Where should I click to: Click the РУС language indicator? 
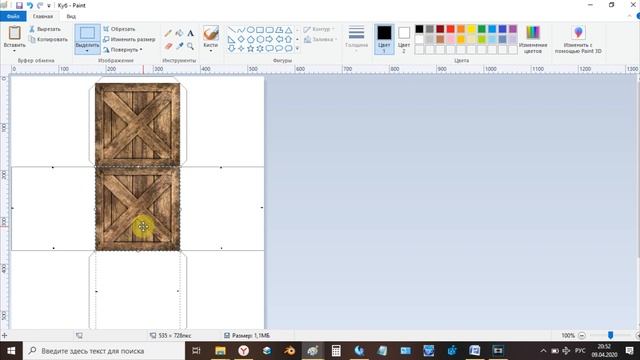[x=580, y=351]
